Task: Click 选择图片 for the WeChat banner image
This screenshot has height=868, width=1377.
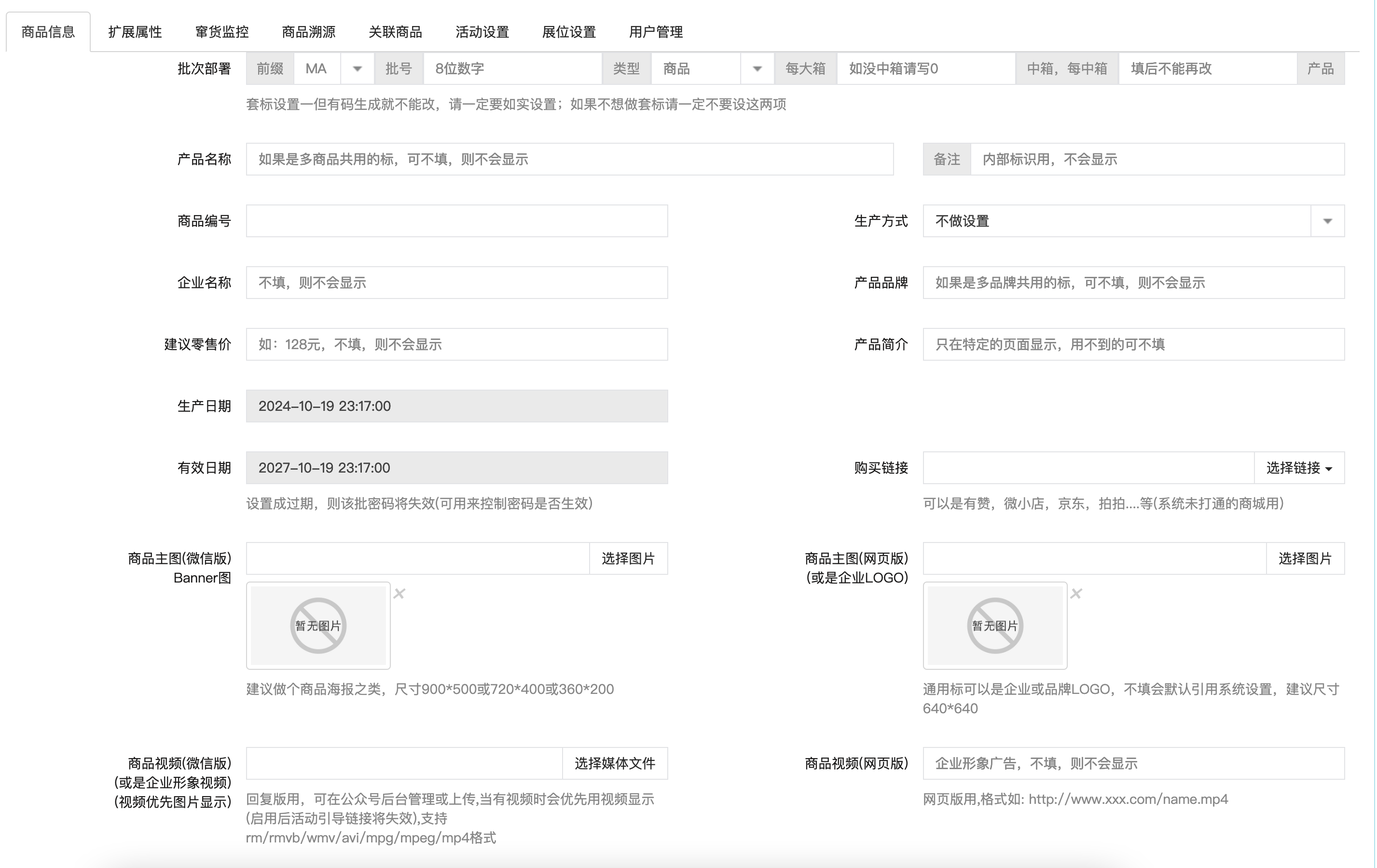Action: point(629,558)
